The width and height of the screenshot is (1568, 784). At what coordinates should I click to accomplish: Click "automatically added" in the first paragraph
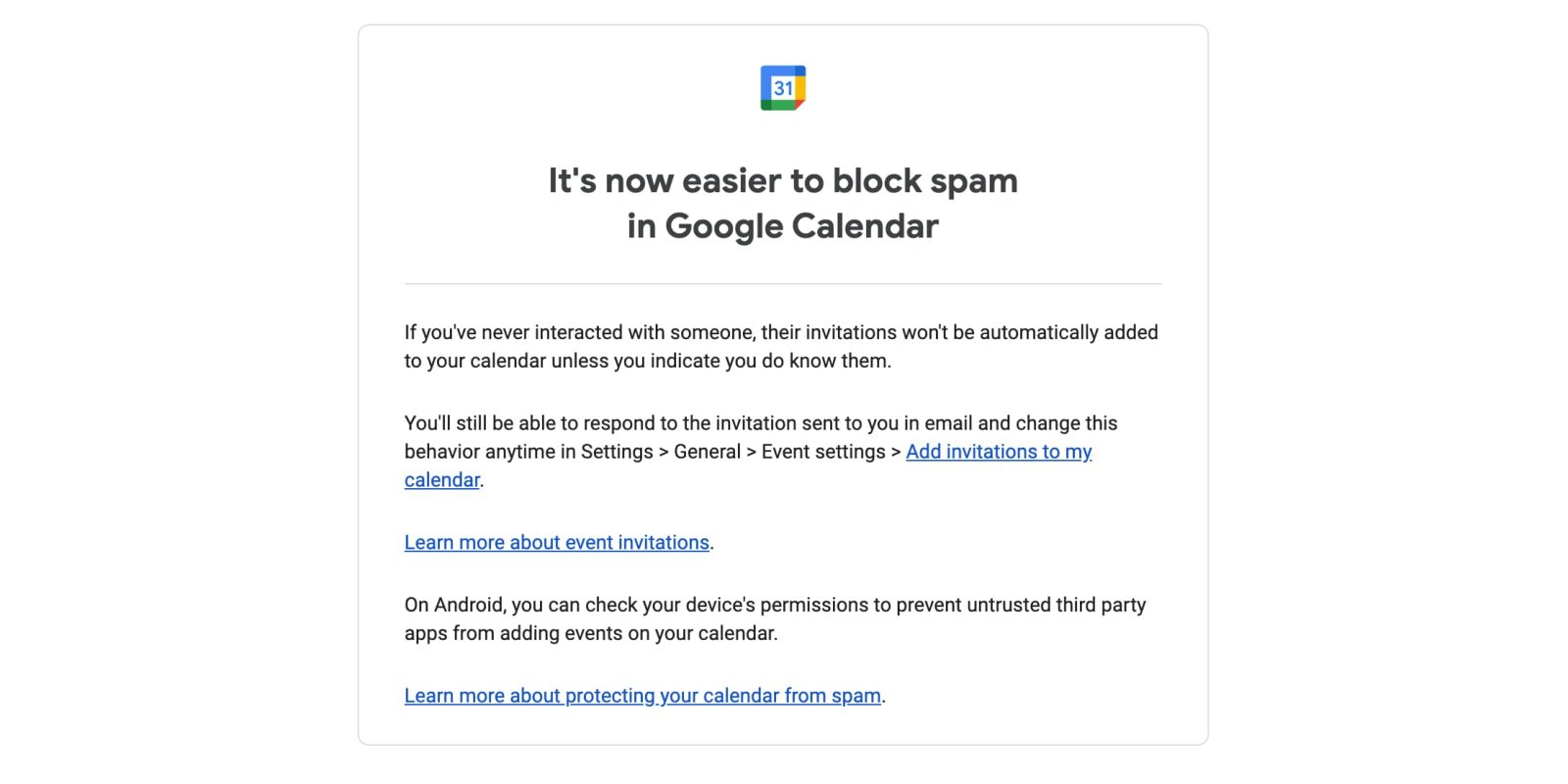tap(1068, 333)
